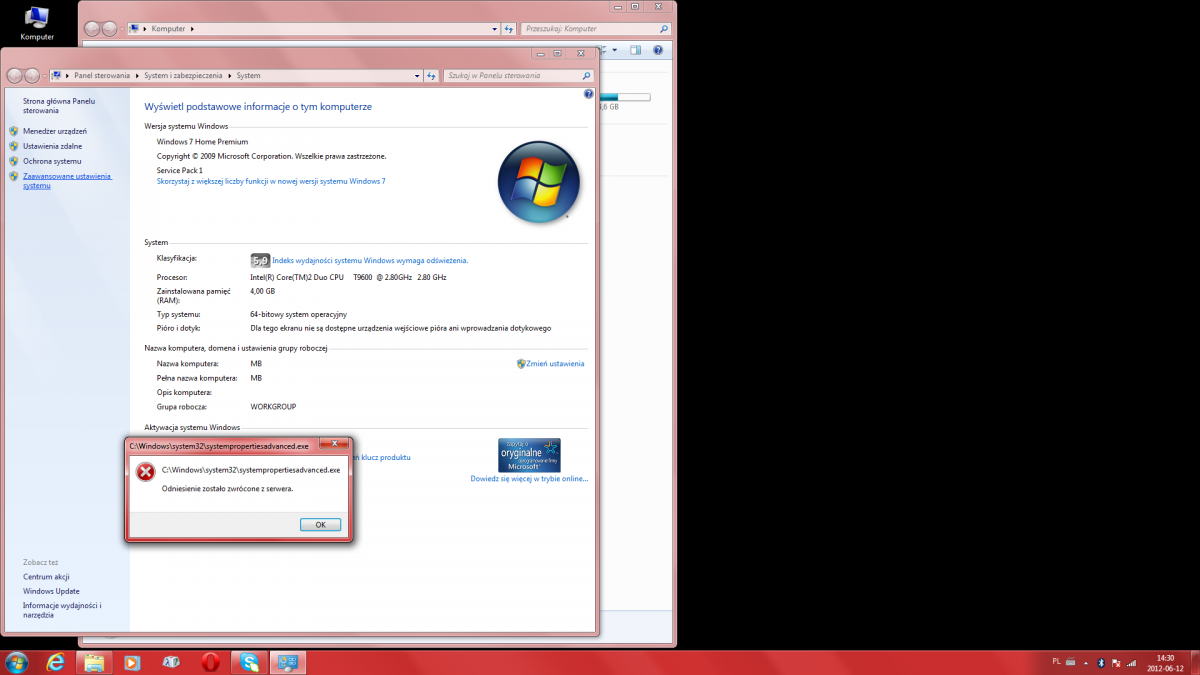Viewport: 1200px width, 675px height.
Task: Go to Strona główna Panelu sterowania
Action: 58,106
